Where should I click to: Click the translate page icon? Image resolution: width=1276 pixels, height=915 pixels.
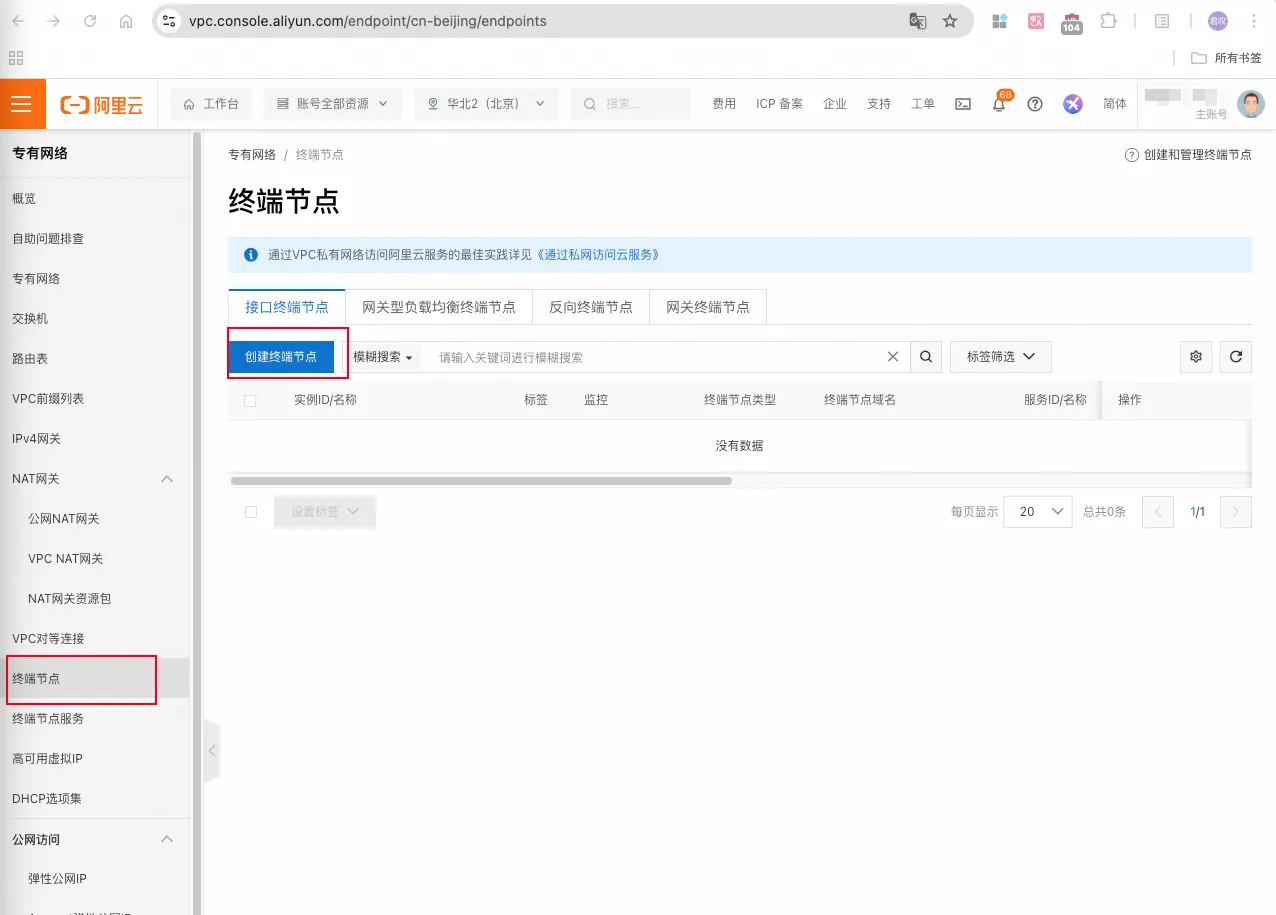917,21
